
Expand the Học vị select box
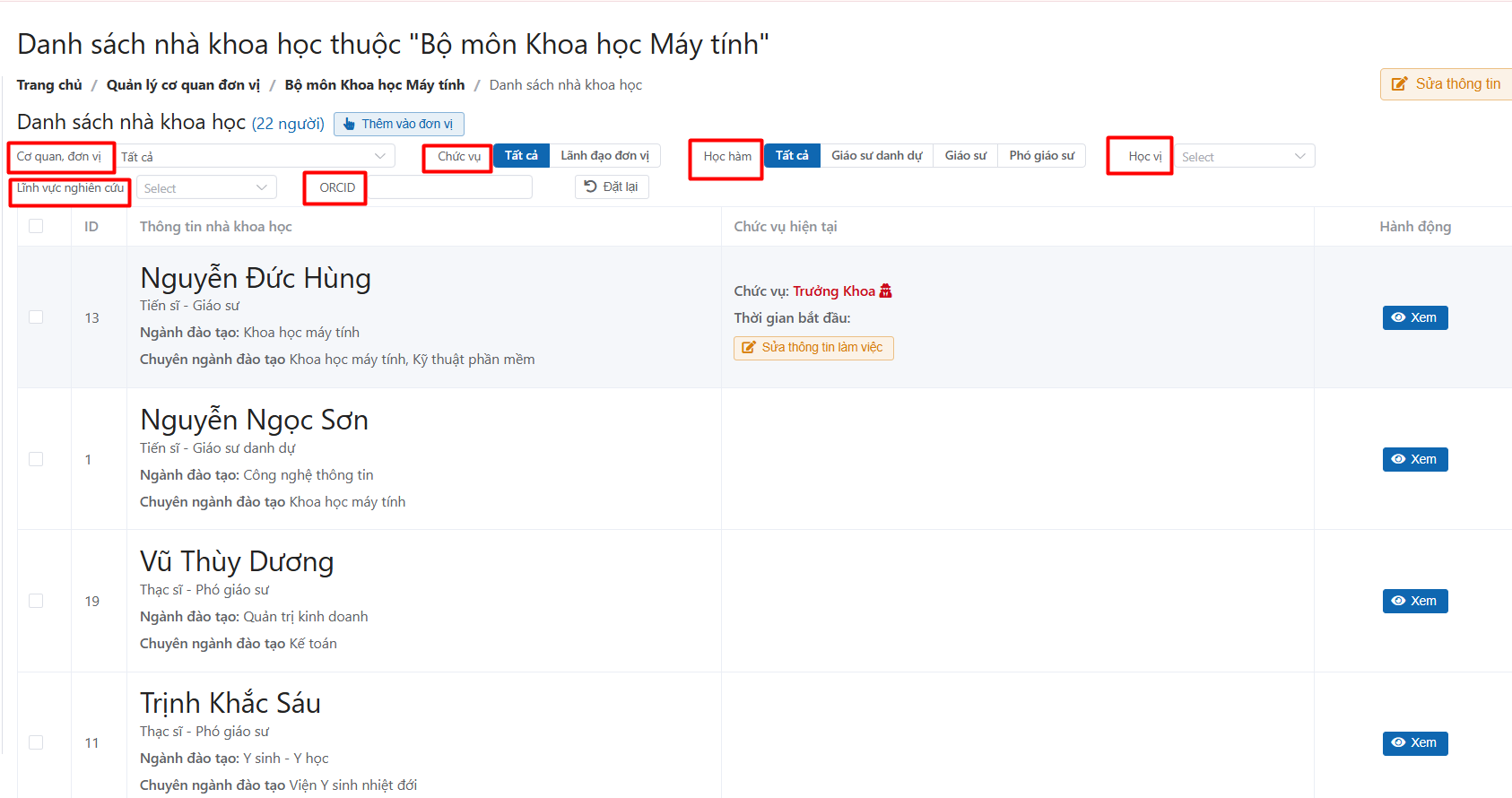coord(1244,157)
